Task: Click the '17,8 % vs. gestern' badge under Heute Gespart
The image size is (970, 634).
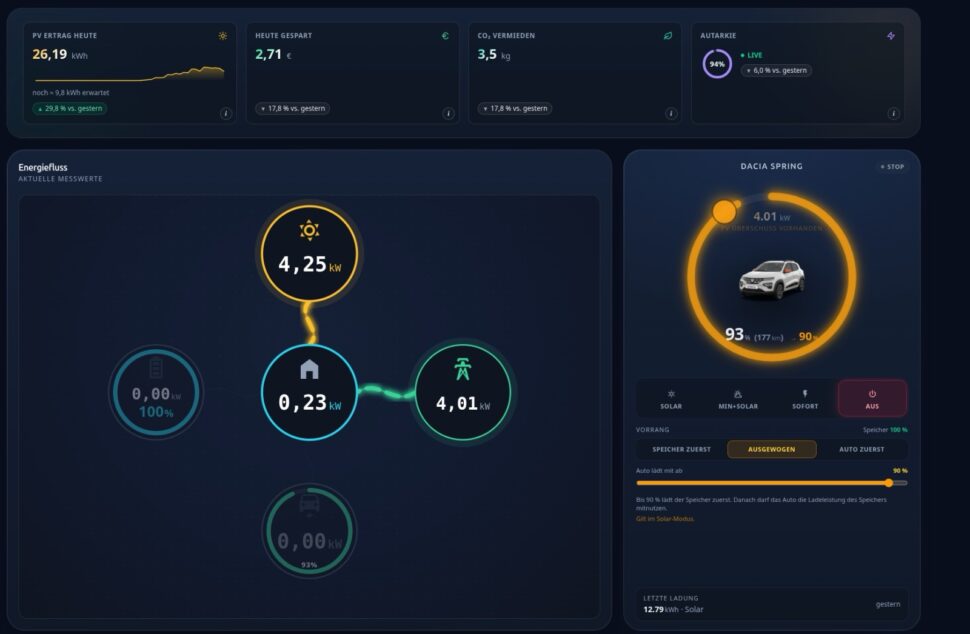Action: [293, 108]
